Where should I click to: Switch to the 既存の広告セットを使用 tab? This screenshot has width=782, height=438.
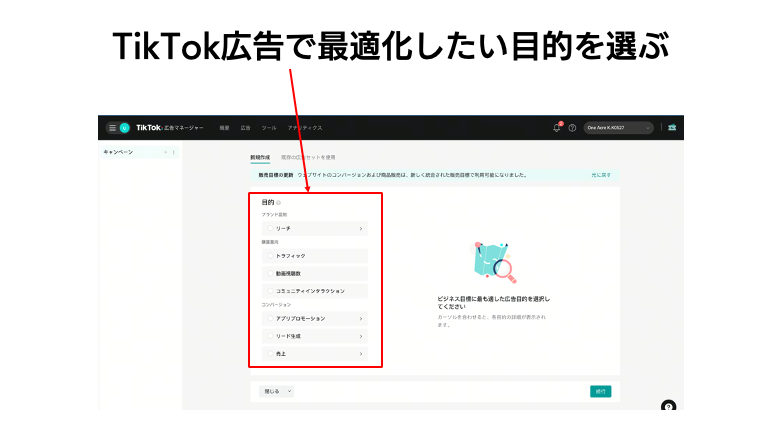coord(308,157)
